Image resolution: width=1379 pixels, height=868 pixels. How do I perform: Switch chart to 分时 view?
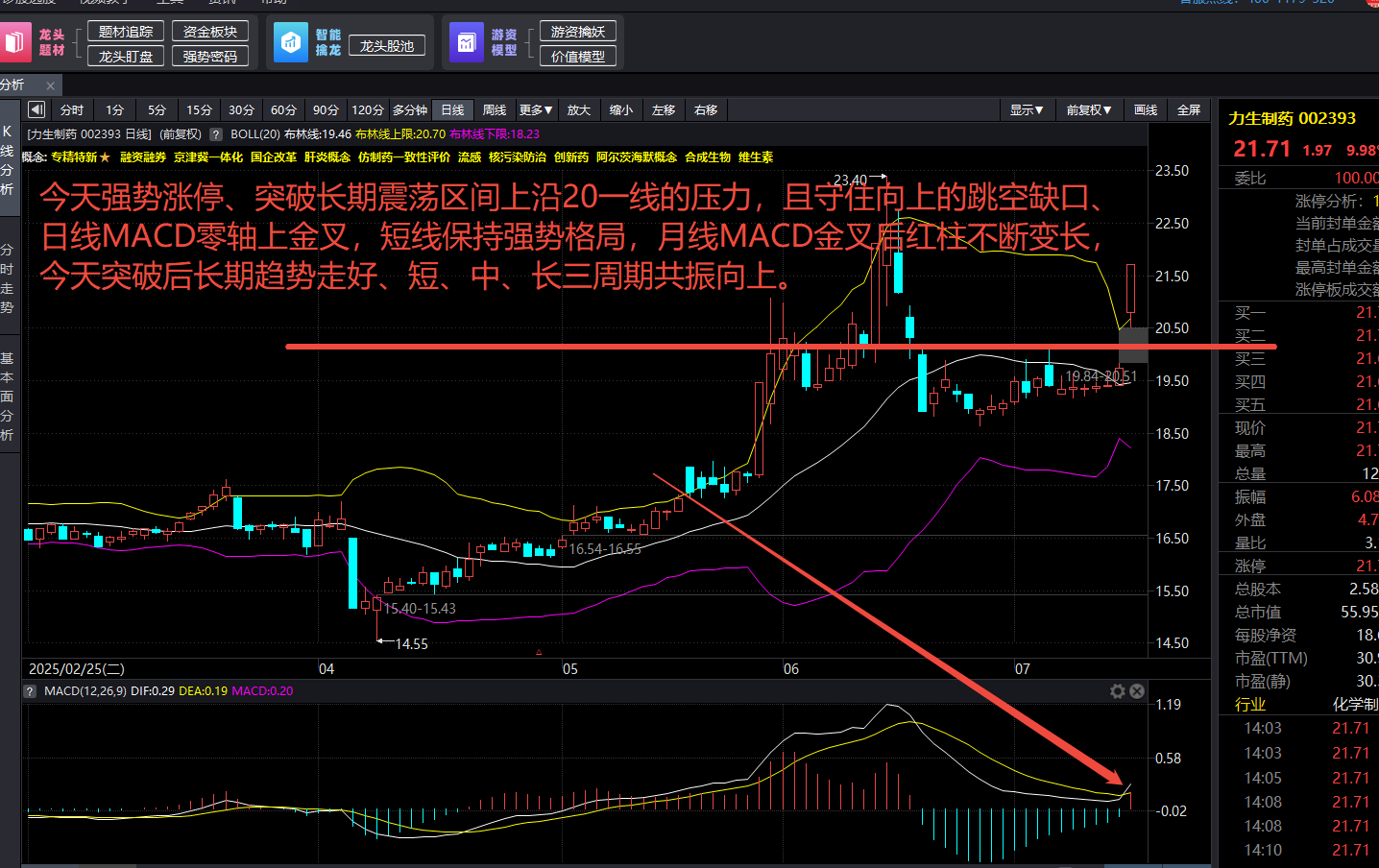(72, 109)
